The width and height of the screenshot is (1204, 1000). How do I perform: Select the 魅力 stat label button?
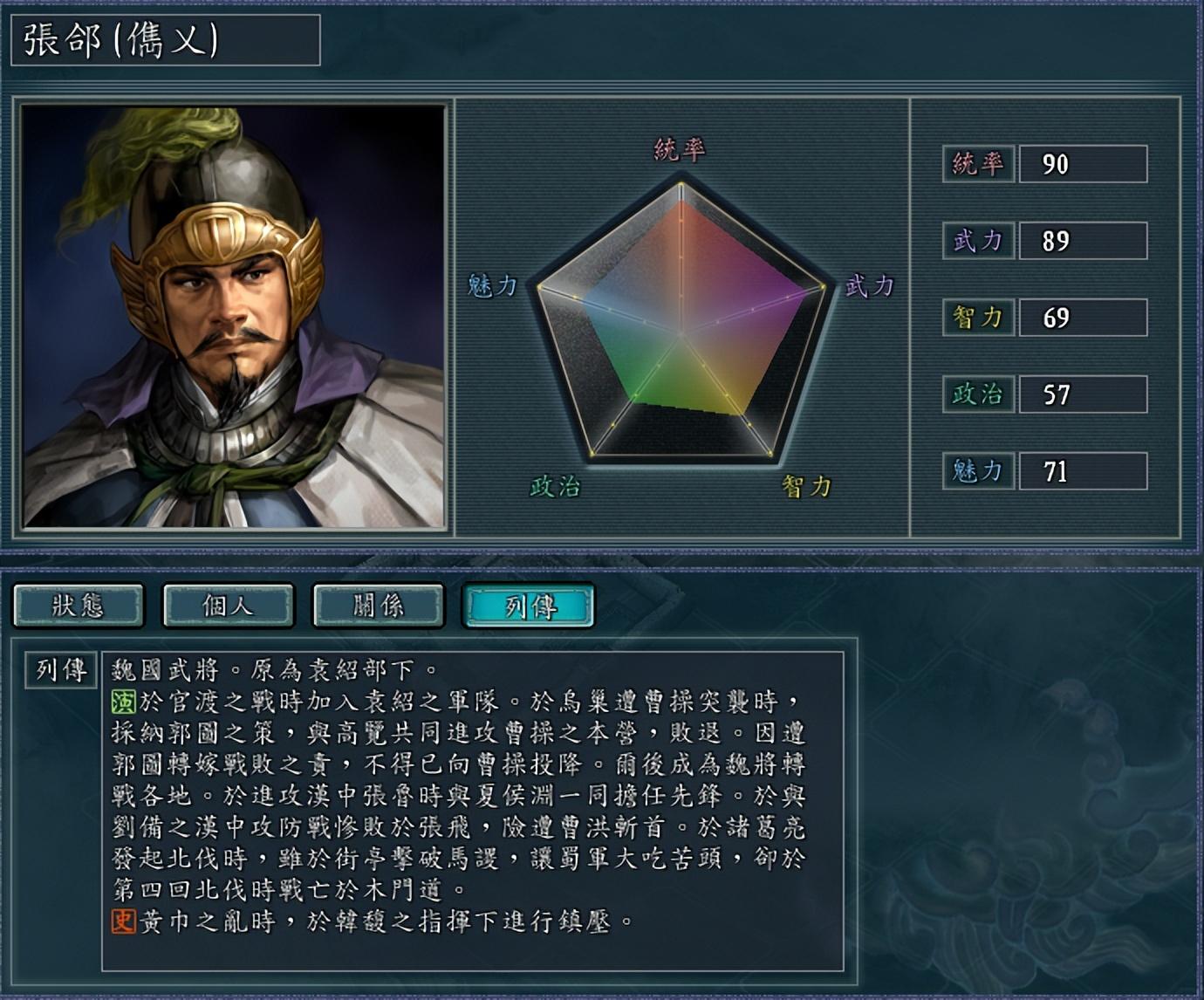coord(978,471)
